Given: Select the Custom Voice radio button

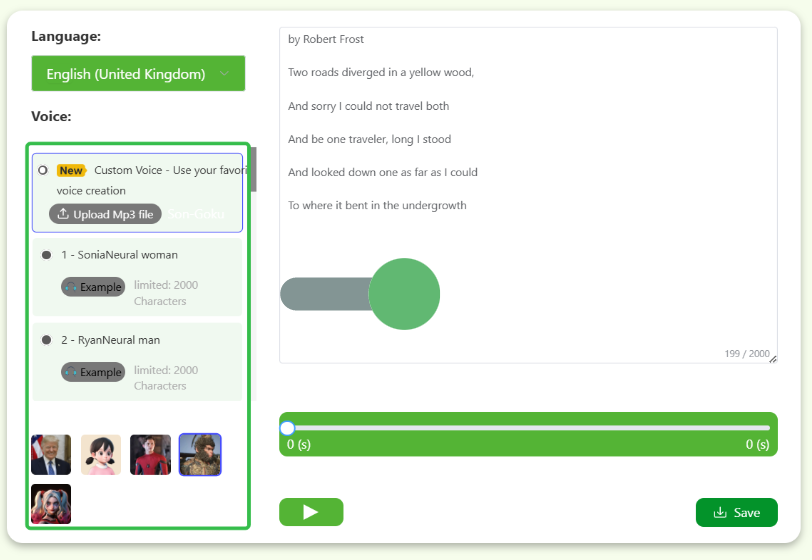Looking at the screenshot, I should pyautogui.click(x=43, y=170).
